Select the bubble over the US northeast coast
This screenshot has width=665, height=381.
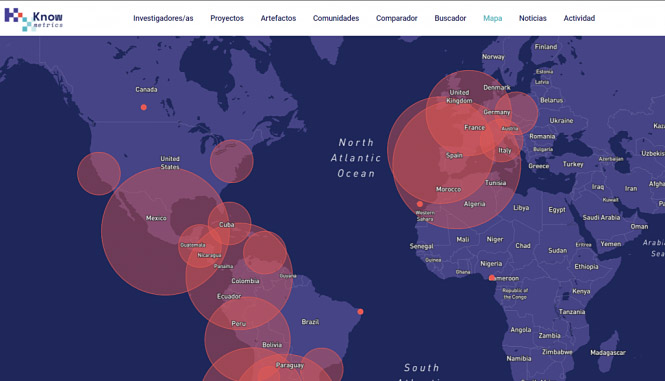(x=232, y=161)
